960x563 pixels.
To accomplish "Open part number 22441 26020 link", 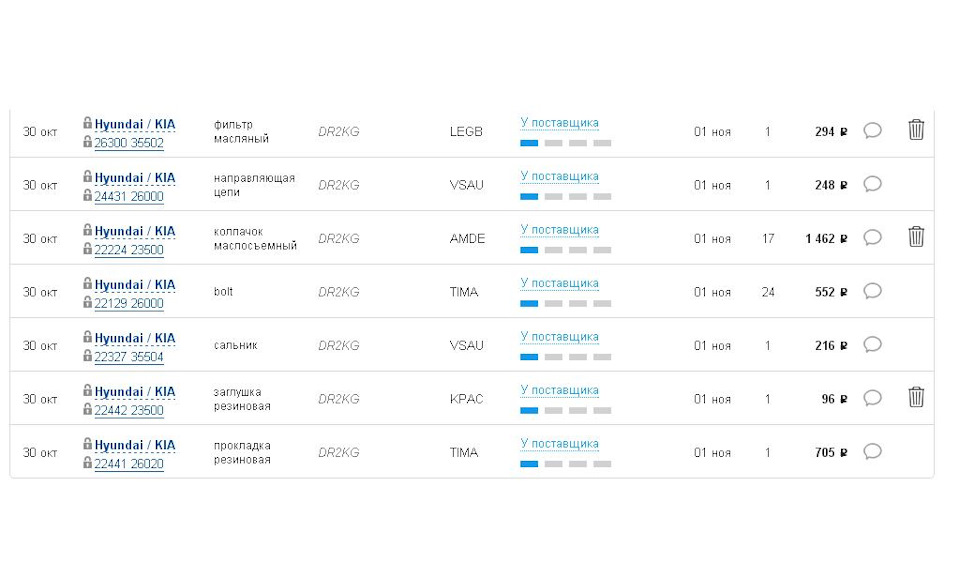I will point(129,464).
